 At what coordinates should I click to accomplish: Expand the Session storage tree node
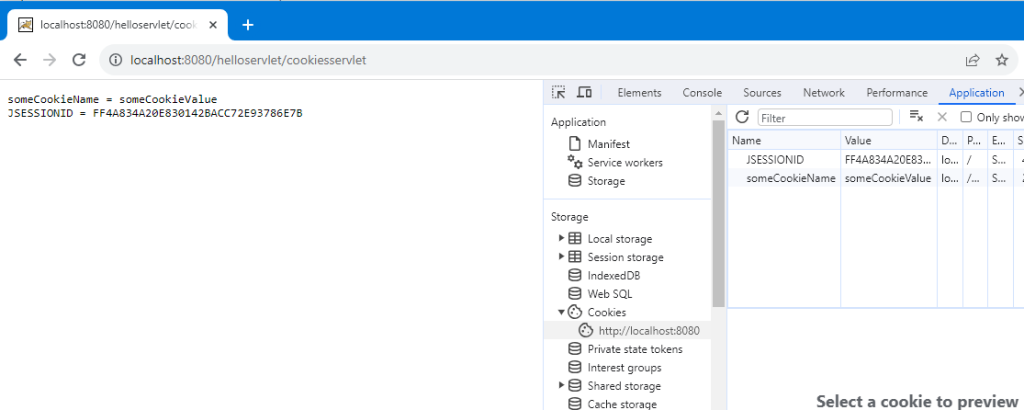pos(562,257)
